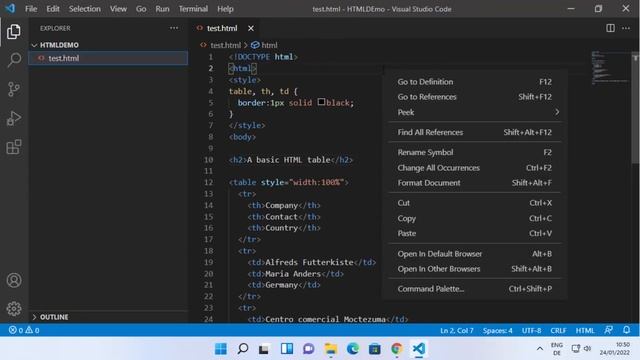Screen dimensions: 640x360
Task: Click UTF-8 encoding in status bar
Action: pos(531,330)
